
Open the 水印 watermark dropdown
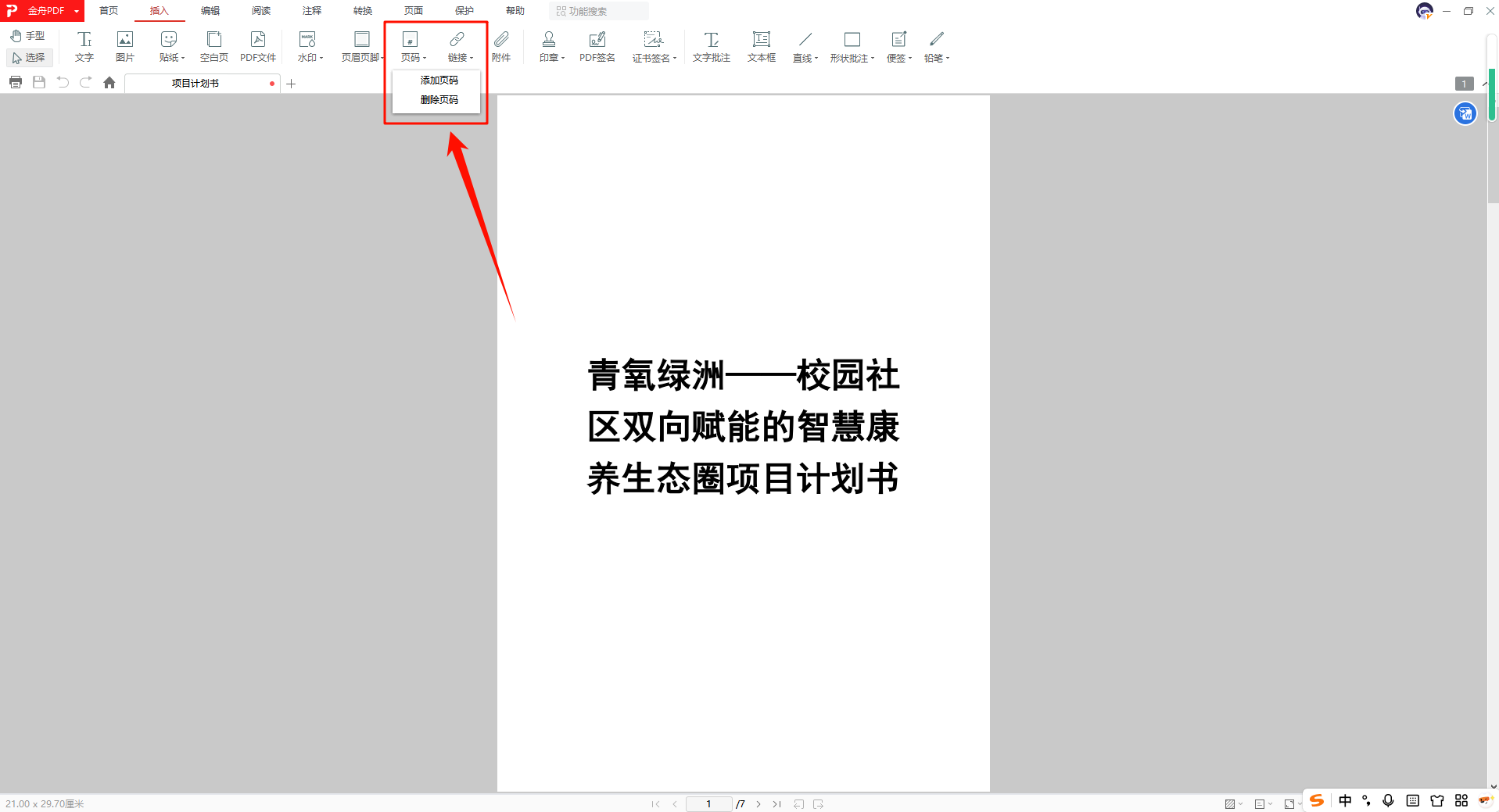[308, 45]
